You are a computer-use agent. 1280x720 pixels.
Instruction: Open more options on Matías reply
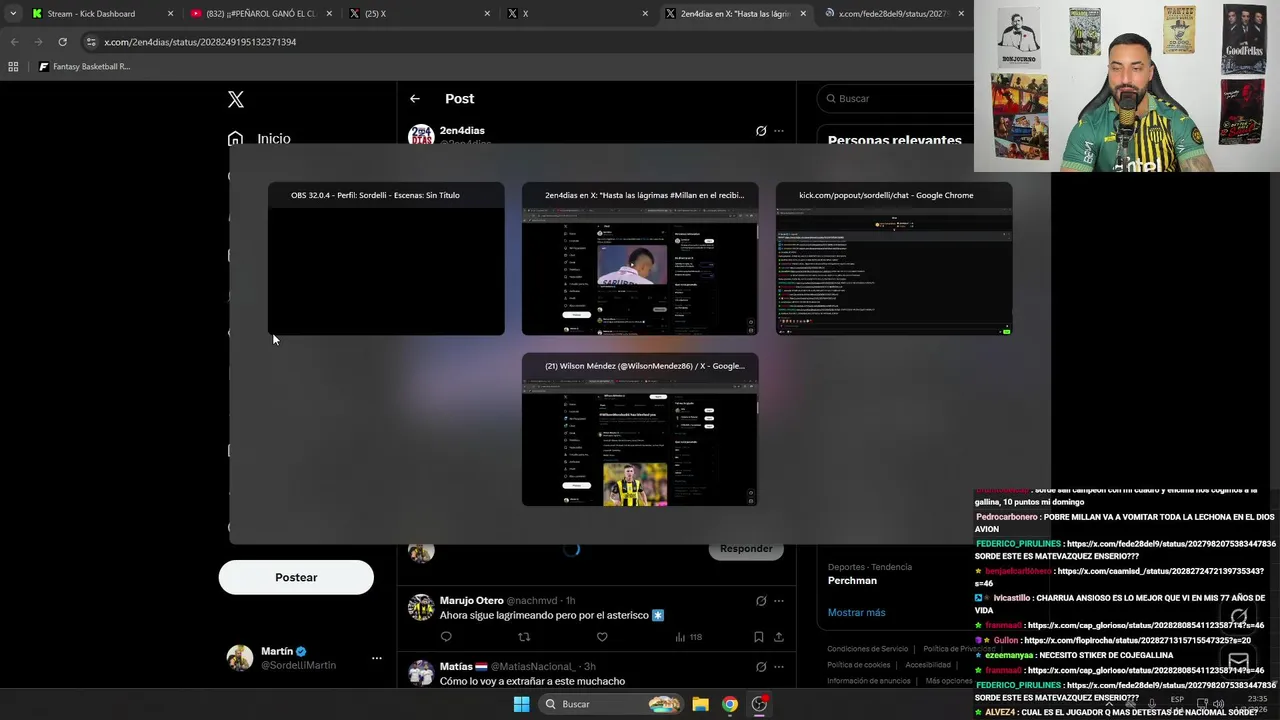point(779,667)
